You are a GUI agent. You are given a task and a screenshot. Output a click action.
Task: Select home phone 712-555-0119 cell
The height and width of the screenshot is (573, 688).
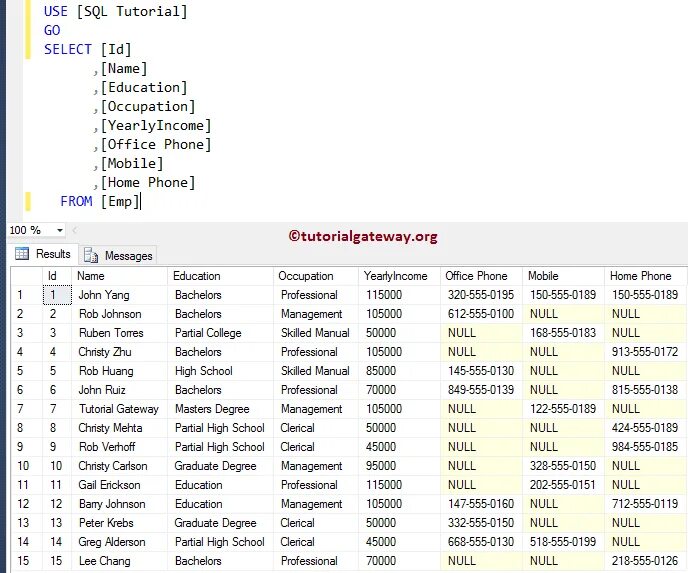point(645,504)
